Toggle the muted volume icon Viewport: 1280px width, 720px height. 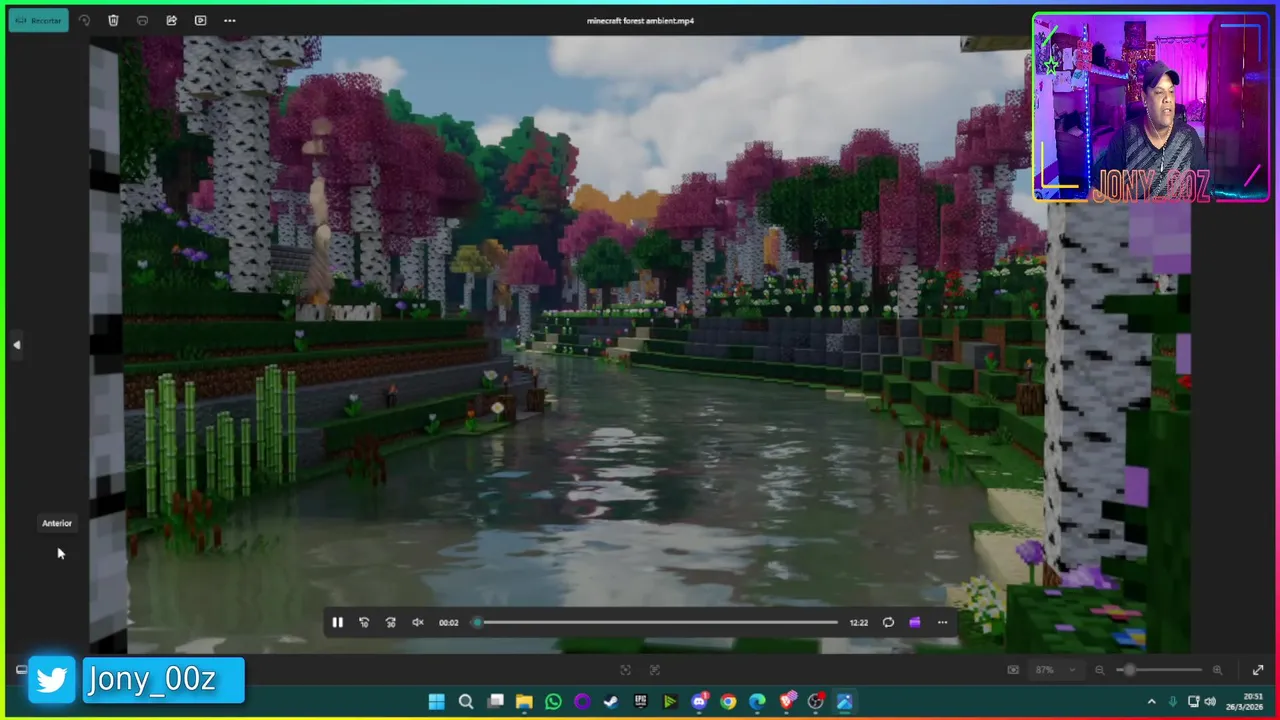tap(418, 622)
